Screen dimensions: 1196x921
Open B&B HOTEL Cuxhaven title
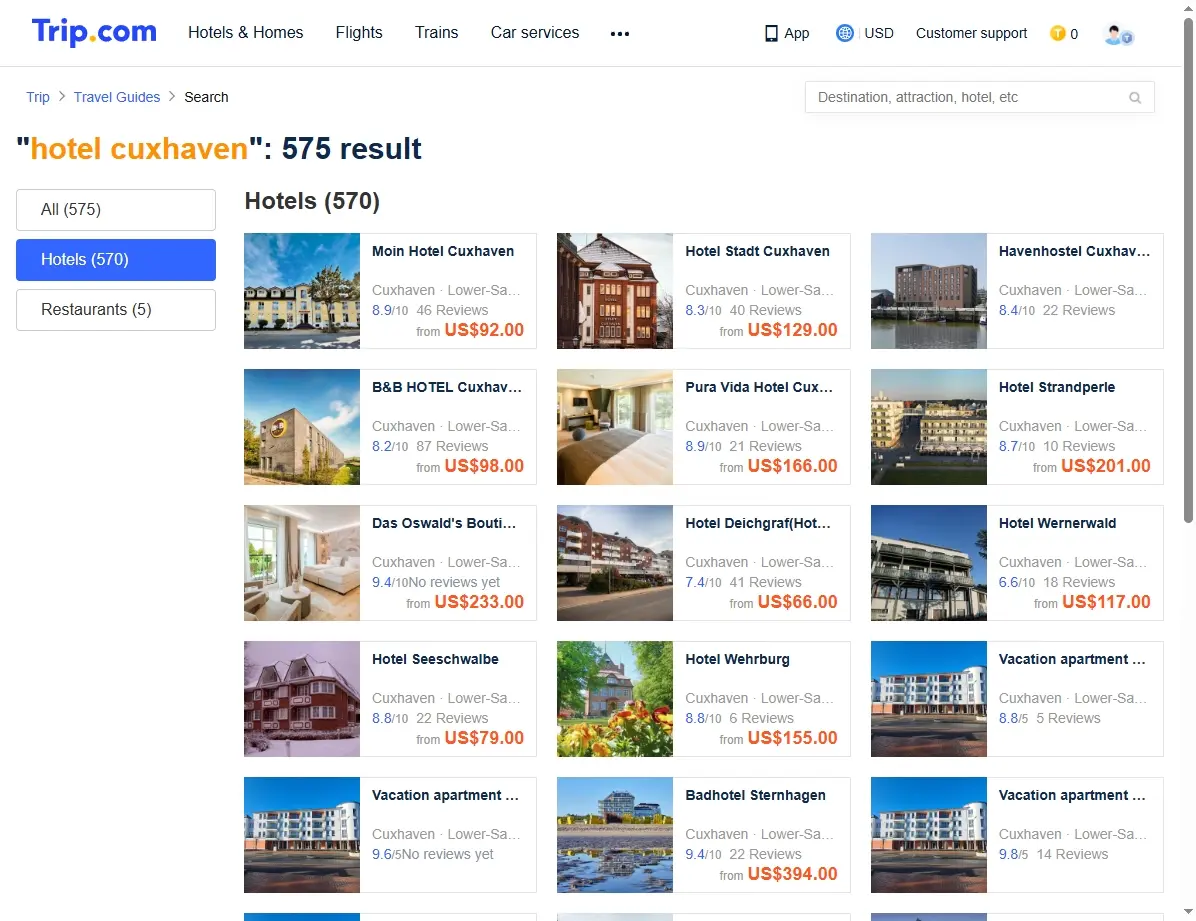point(447,387)
